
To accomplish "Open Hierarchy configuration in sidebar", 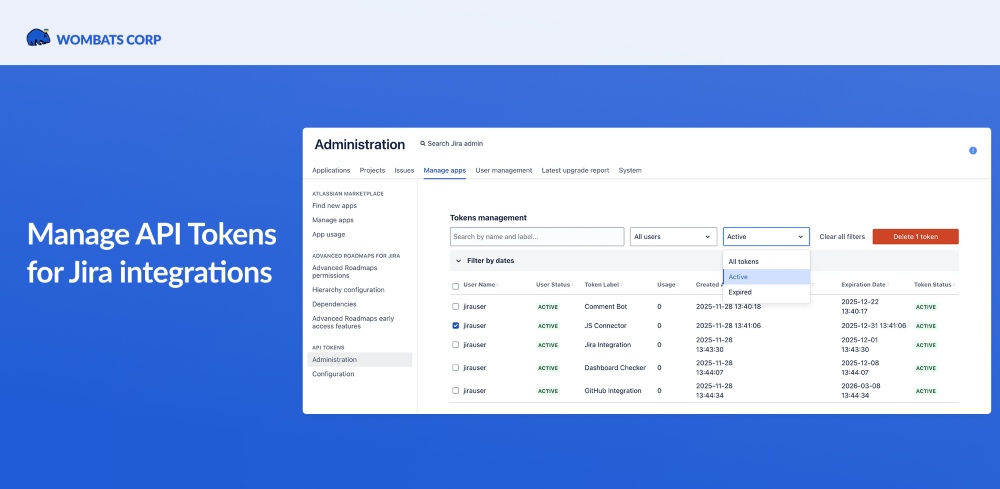I will pyautogui.click(x=348, y=289).
